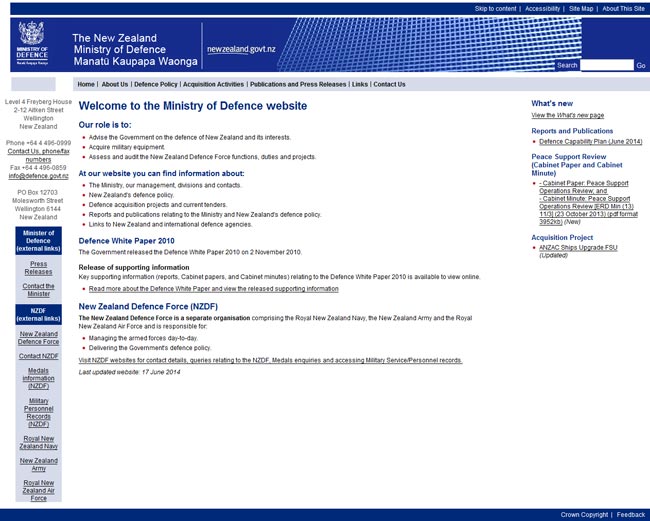
Task: Click the Ministry of Defence crest logo
Action: click(32, 44)
